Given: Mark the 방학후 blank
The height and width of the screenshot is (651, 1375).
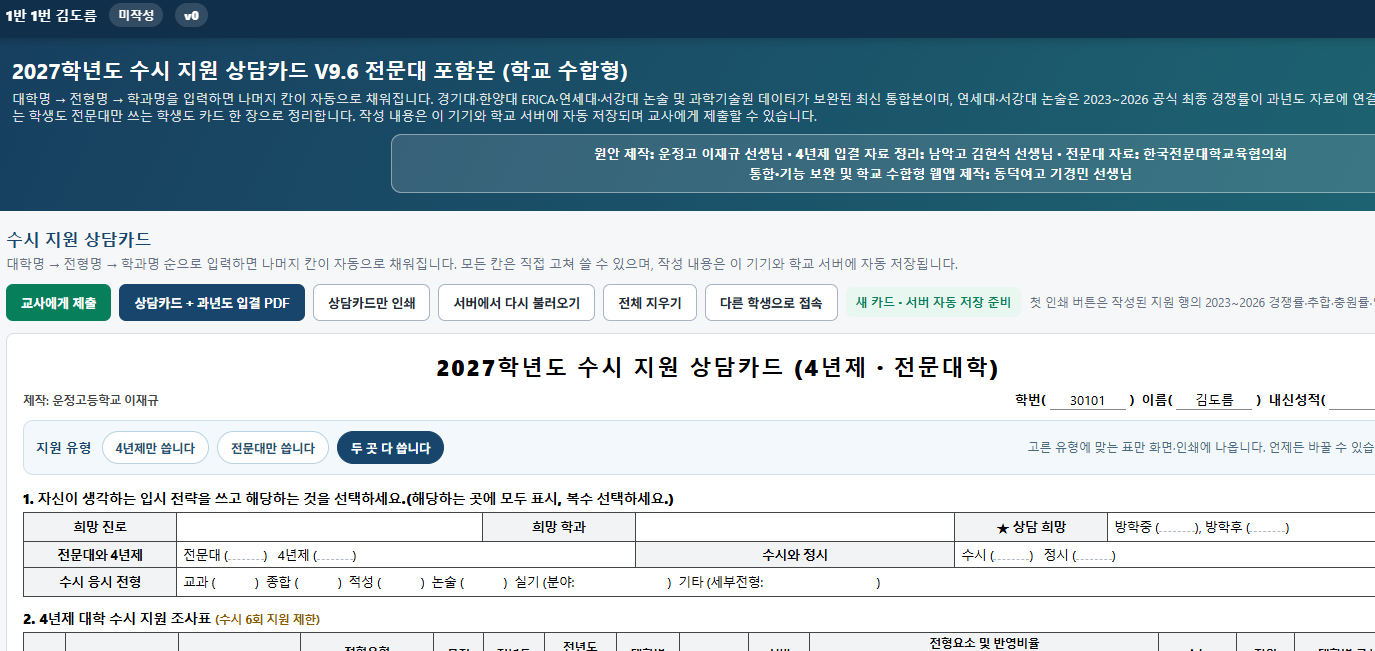Looking at the screenshot, I should click(1268, 528).
